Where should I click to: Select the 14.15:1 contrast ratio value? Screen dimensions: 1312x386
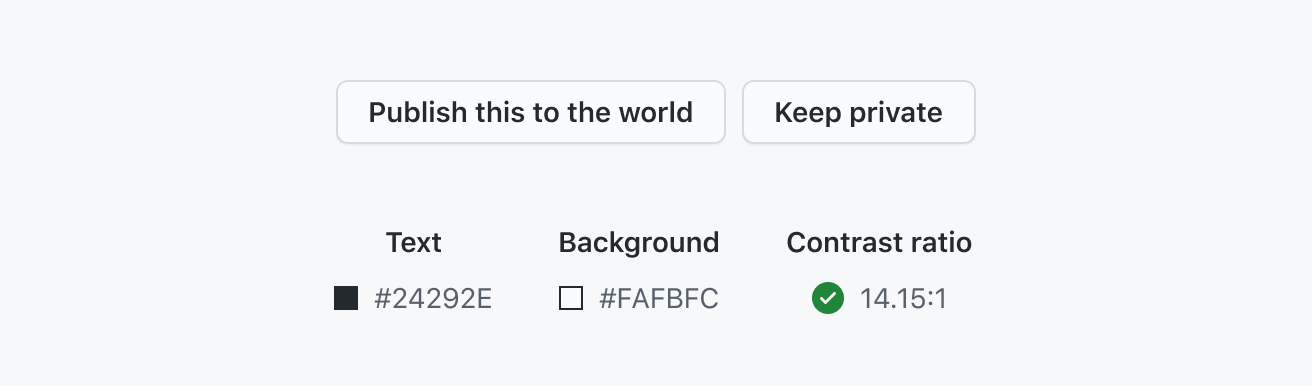[x=903, y=298]
